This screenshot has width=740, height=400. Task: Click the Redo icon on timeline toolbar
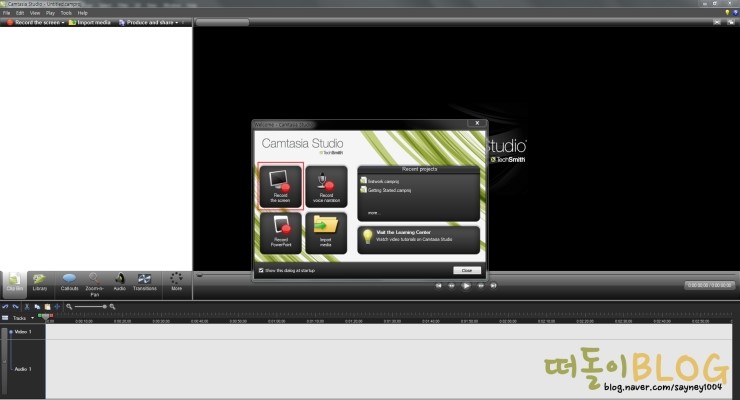coord(16,307)
